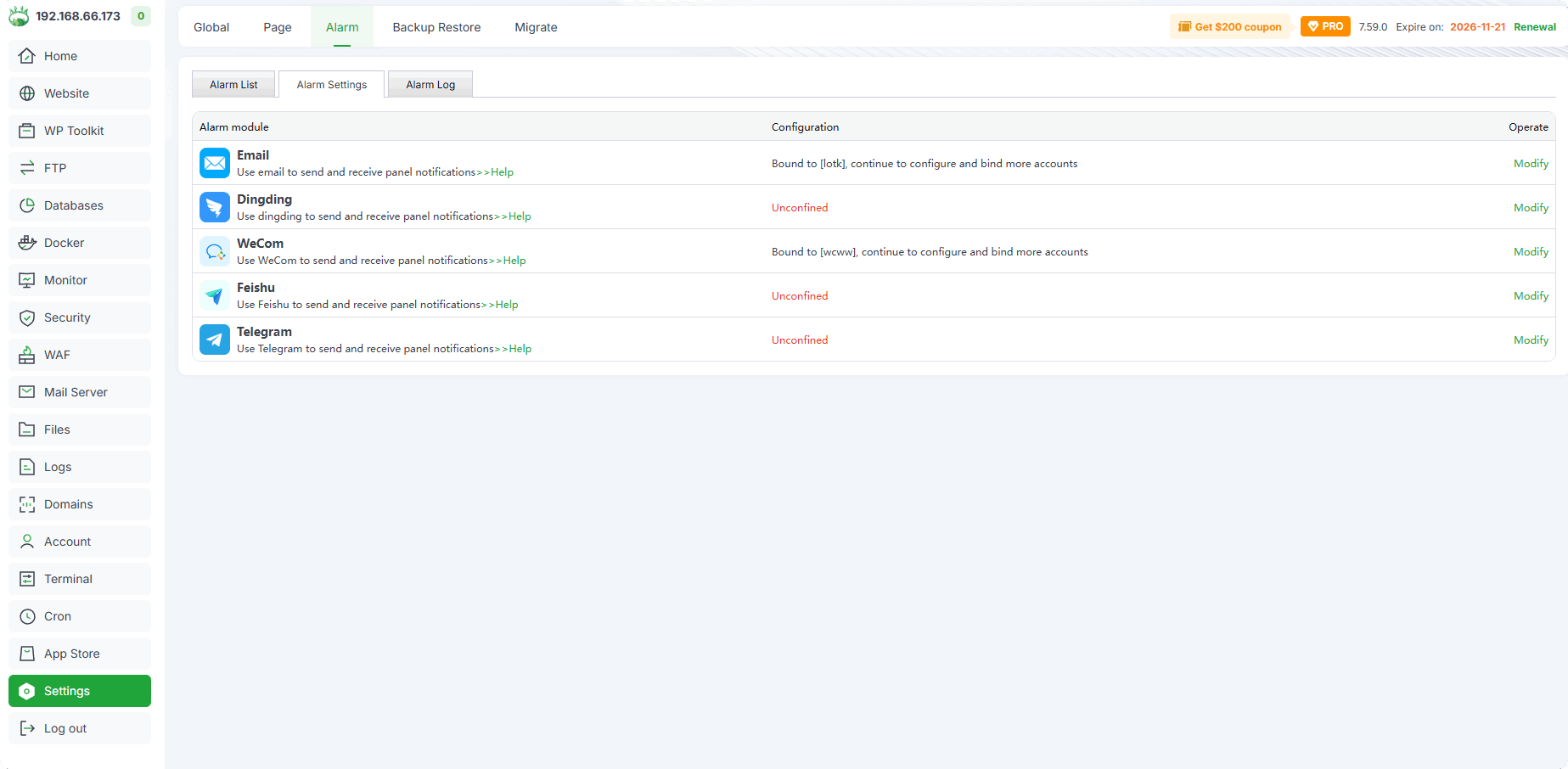The width and height of the screenshot is (1568, 769).
Task: Modify the Email alarm configuration
Action: click(1531, 164)
